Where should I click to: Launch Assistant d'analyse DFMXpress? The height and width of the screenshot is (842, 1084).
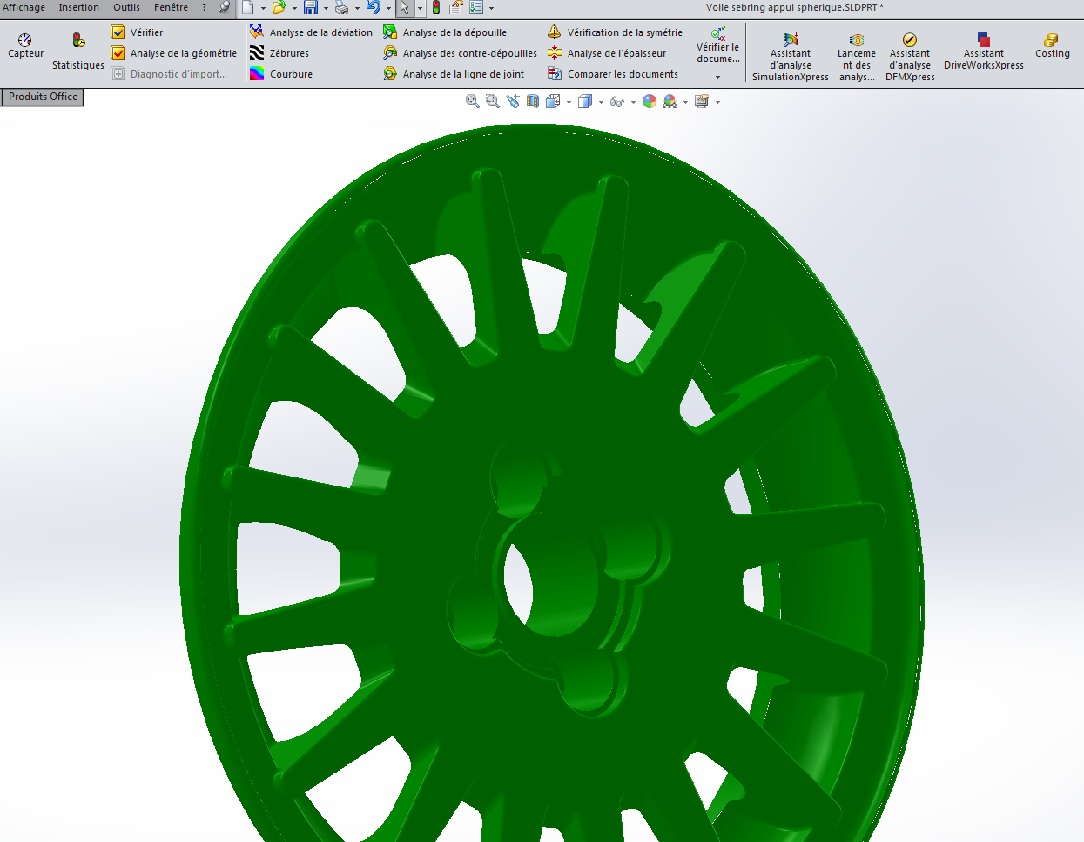tap(910, 57)
